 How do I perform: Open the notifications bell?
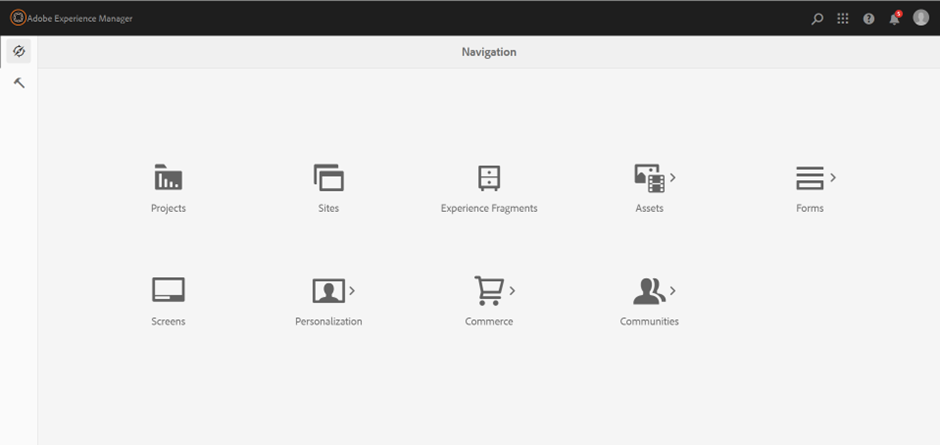pyautogui.click(x=894, y=19)
